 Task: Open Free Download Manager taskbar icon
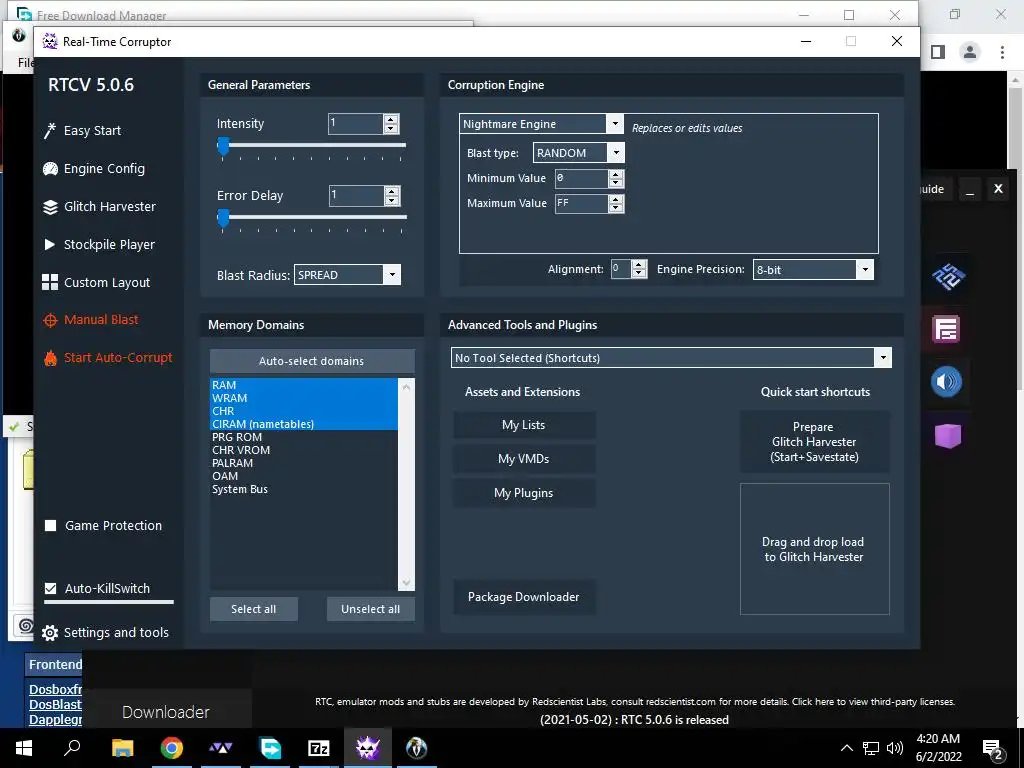270,748
